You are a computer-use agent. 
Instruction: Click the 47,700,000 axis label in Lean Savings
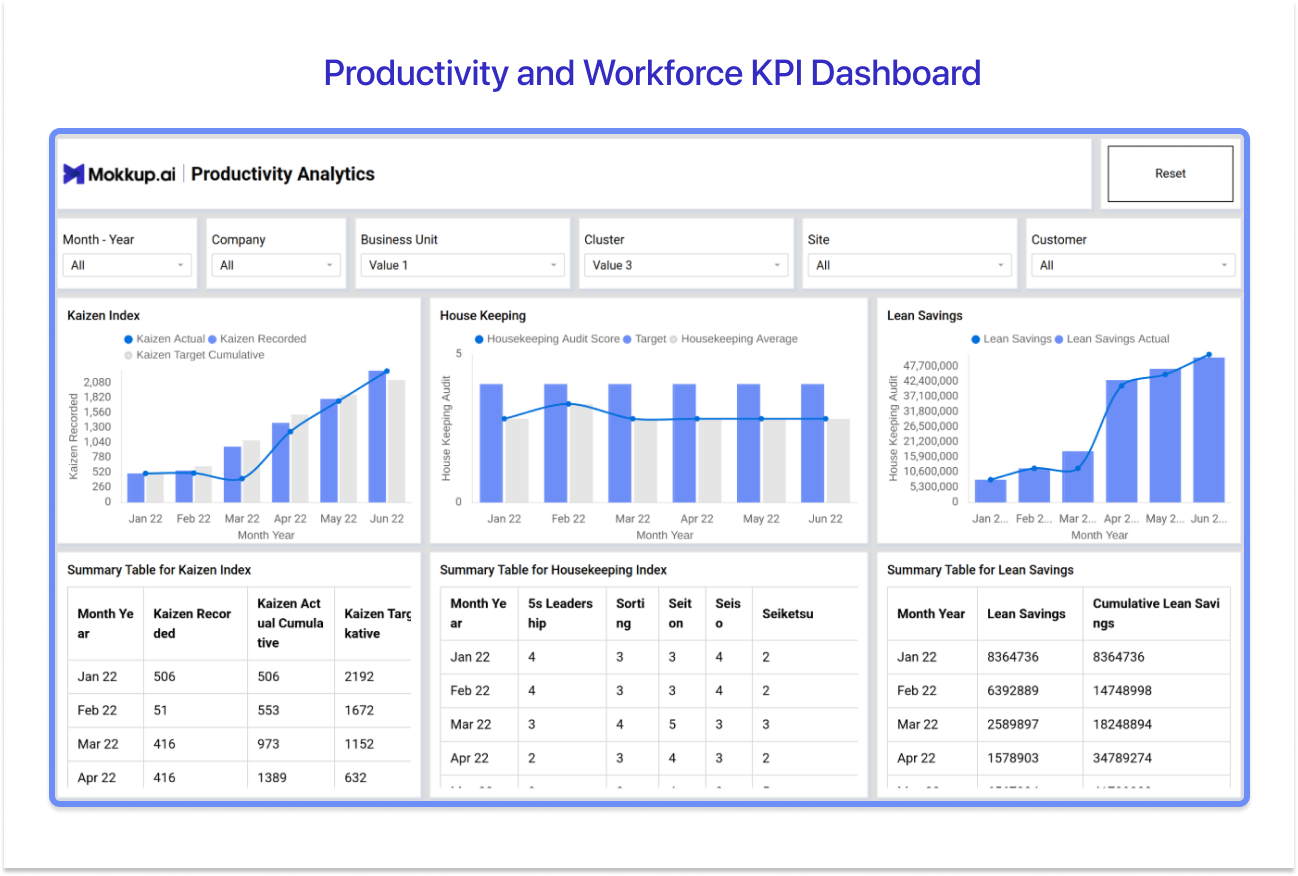pos(930,366)
